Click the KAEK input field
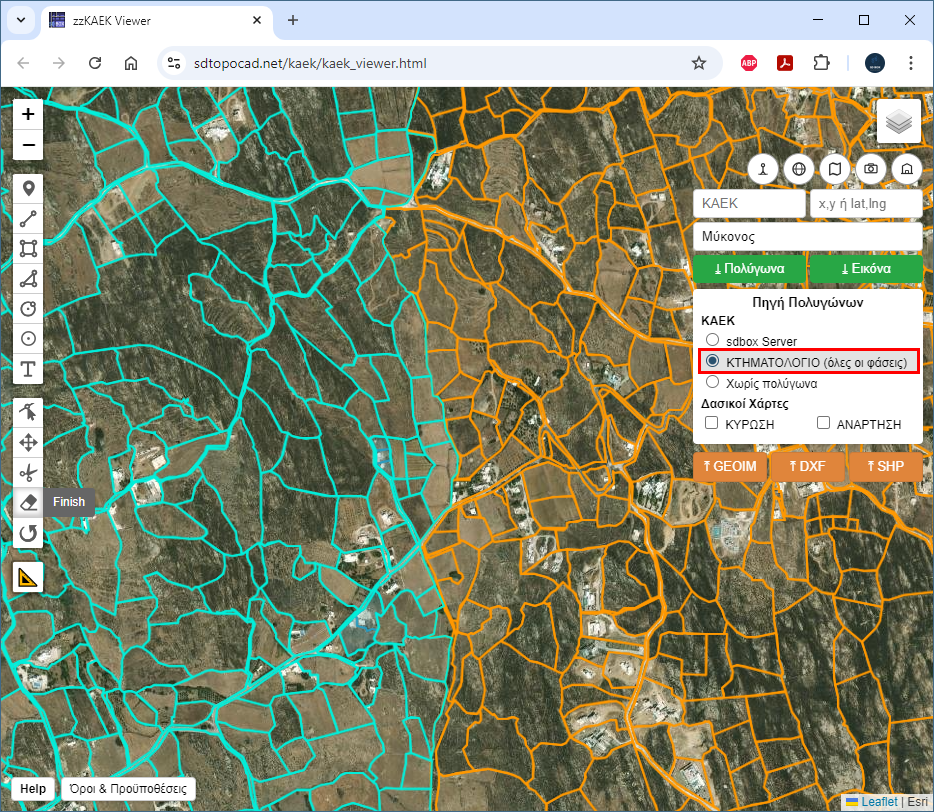This screenshot has width=934, height=812. coord(748,203)
